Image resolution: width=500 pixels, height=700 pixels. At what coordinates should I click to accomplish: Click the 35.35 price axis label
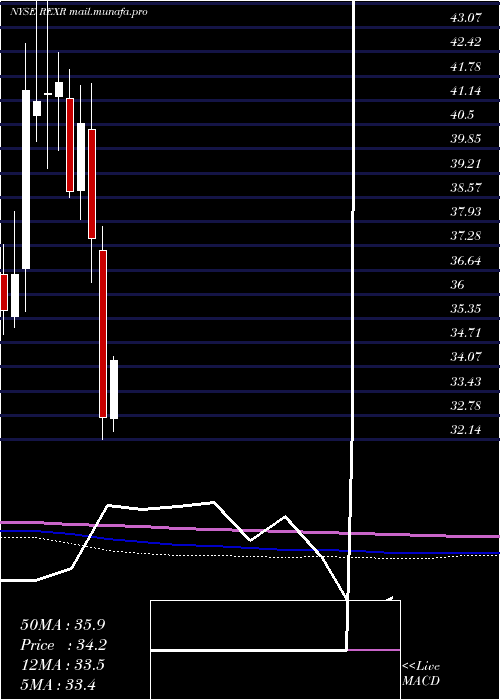pyautogui.click(x=466, y=309)
